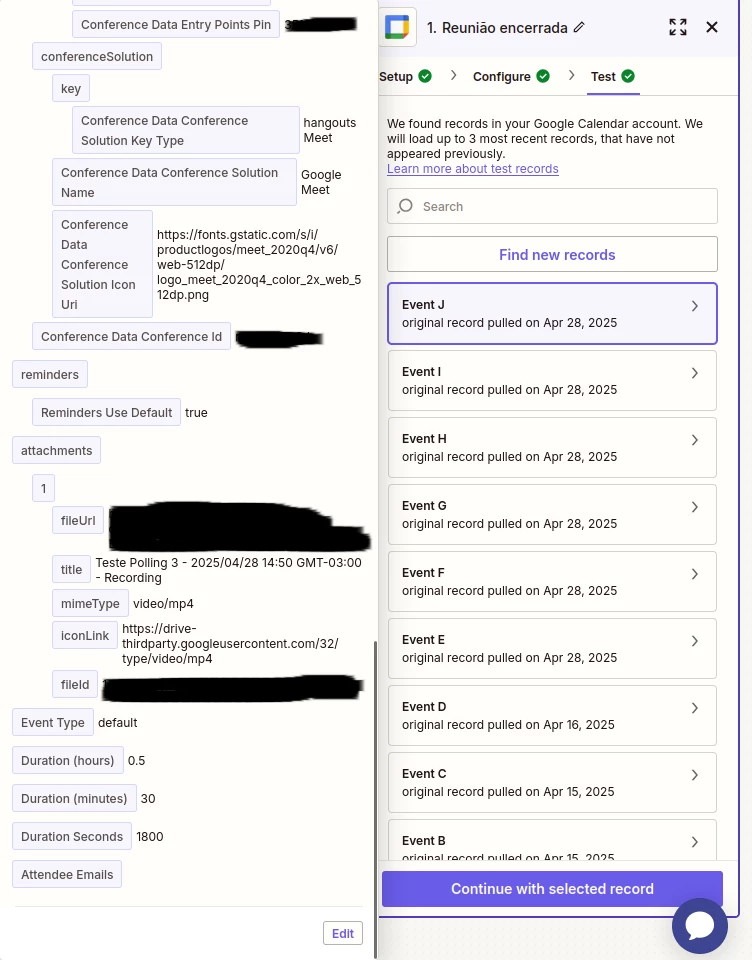This screenshot has width=752, height=960.
Task: Select the Event G record title
Action: (x=424, y=506)
